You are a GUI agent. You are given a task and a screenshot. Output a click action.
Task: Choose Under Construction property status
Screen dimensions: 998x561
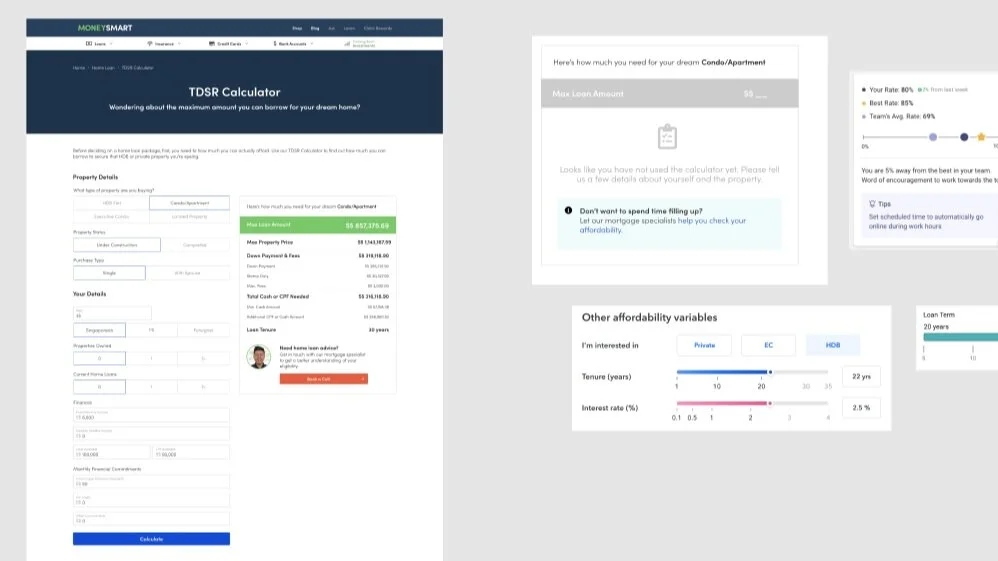[x=116, y=245]
